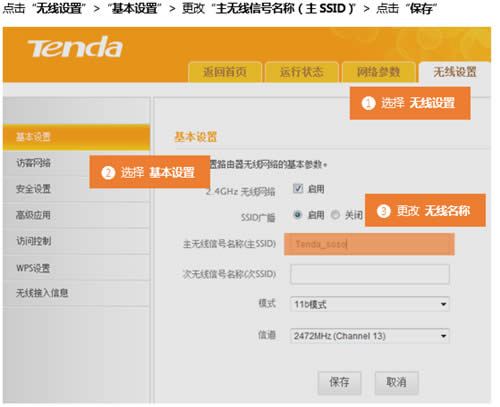The width and height of the screenshot is (500, 407).
Task: Open 无线接入信息 sidebar item
Action: [x=76, y=293]
